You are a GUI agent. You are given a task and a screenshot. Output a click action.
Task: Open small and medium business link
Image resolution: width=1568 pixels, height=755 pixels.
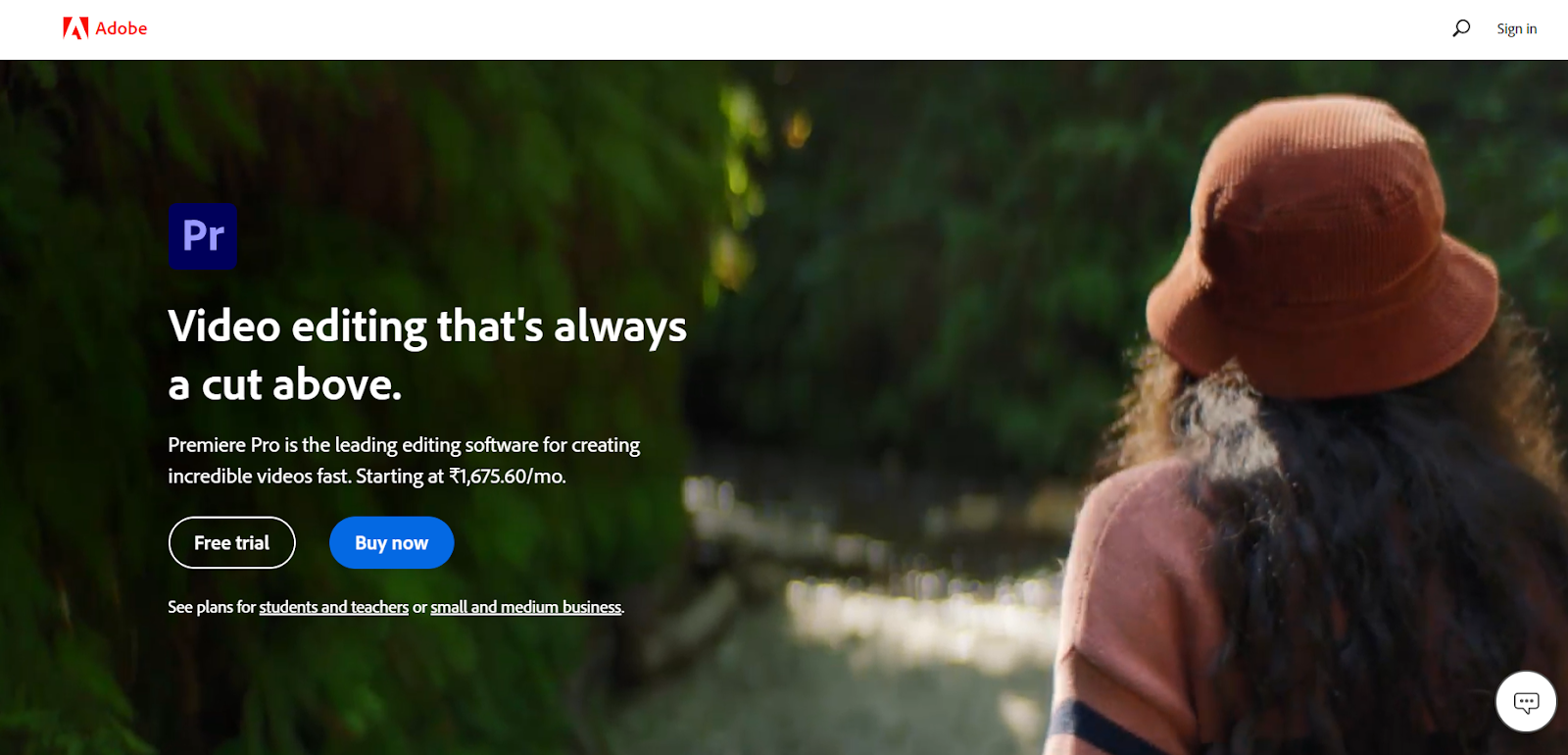point(525,607)
